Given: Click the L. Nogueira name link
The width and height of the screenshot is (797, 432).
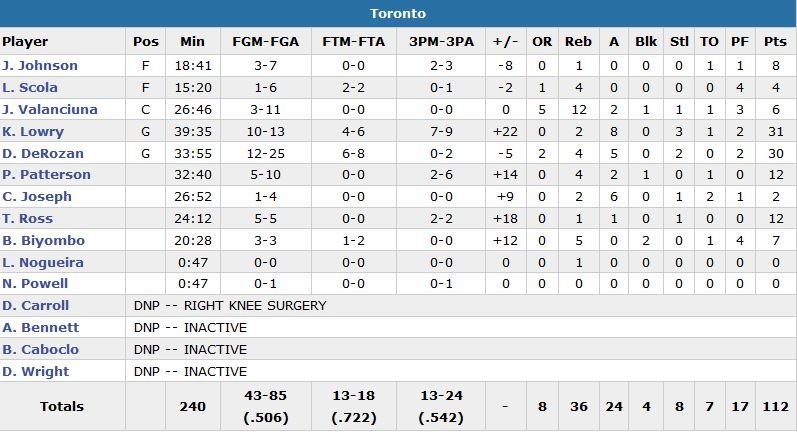Looking at the screenshot, I should pyautogui.click(x=43, y=262).
